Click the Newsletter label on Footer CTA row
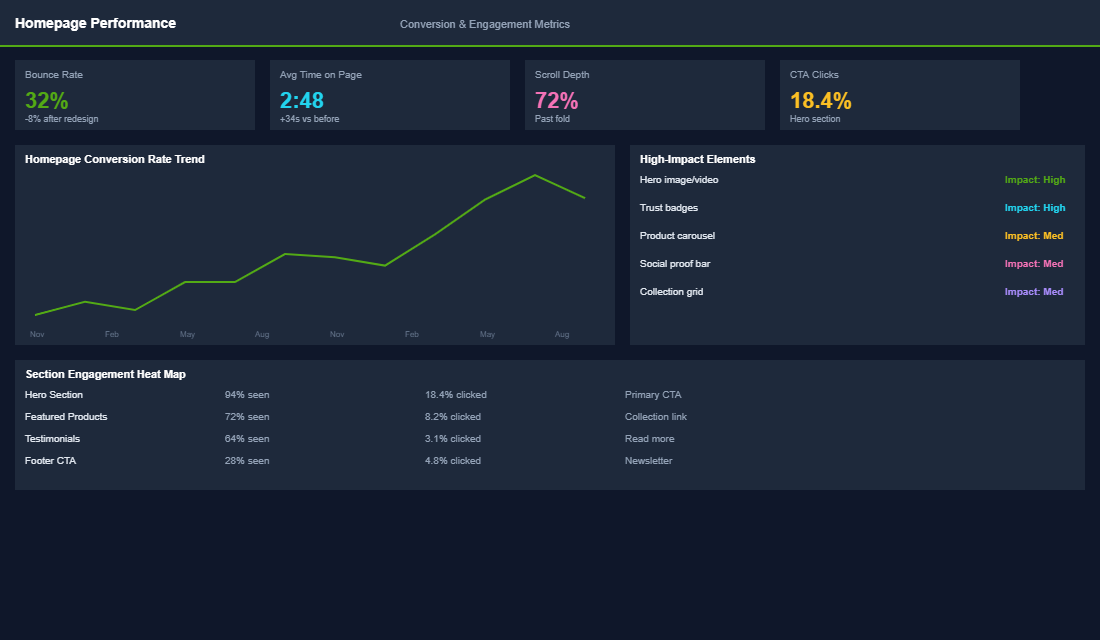Screen dimensions: 1100x640 pos(648,460)
